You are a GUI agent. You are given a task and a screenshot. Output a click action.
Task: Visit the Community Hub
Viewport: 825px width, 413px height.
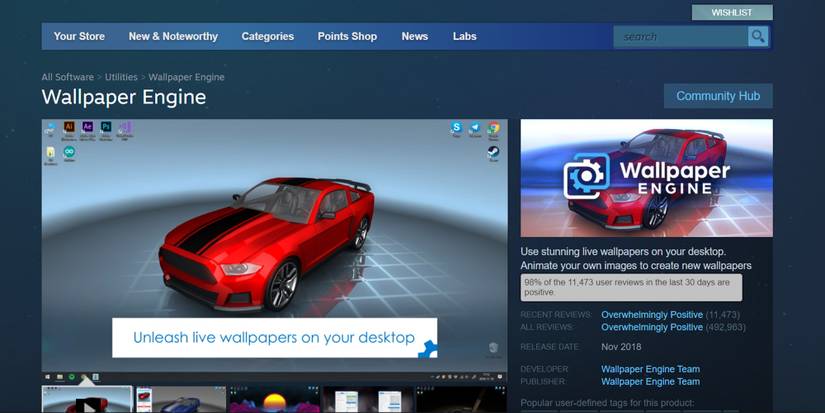tap(717, 96)
